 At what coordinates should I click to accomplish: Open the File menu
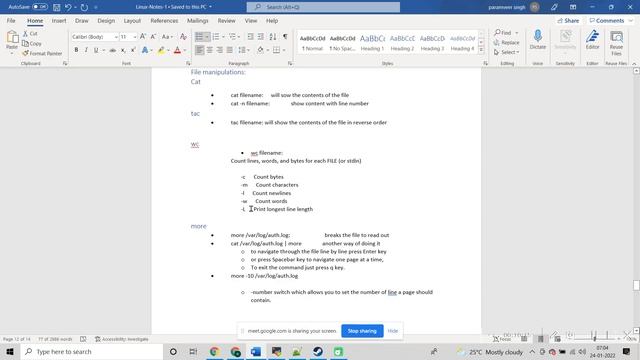coord(11,20)
